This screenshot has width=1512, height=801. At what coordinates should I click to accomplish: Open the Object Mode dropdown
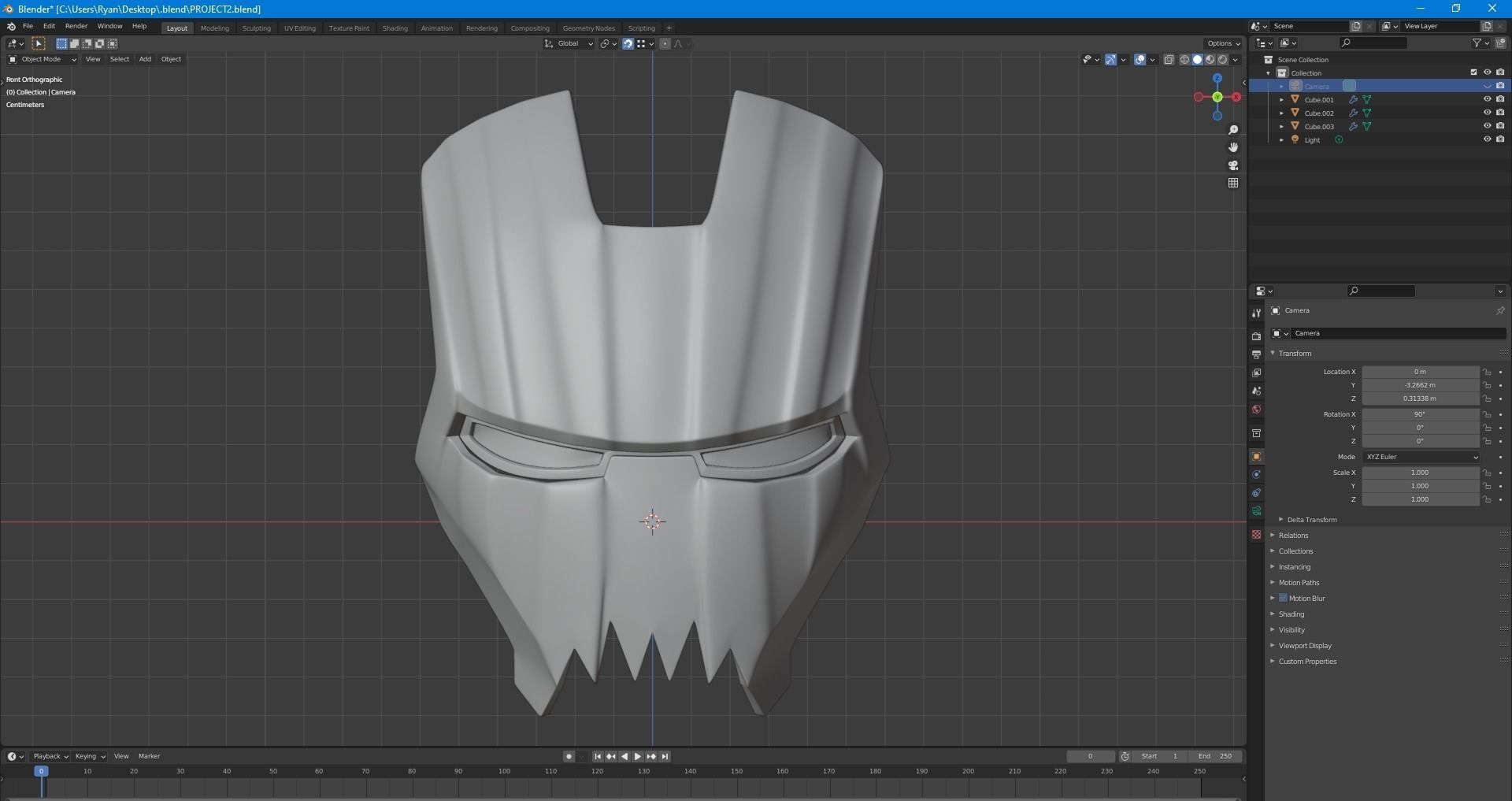click(x=43, y=60)
